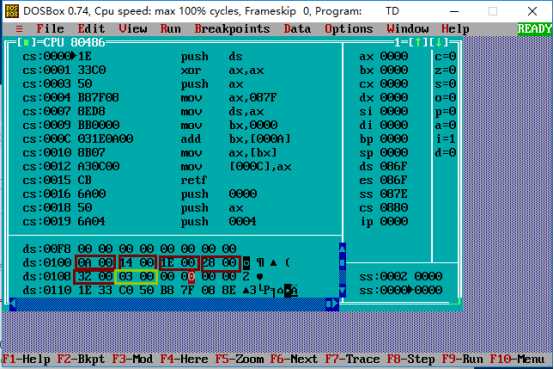The image size is (554, 369).
Task: Toggle the overflow flag o=0
Action: pos(445,98)
